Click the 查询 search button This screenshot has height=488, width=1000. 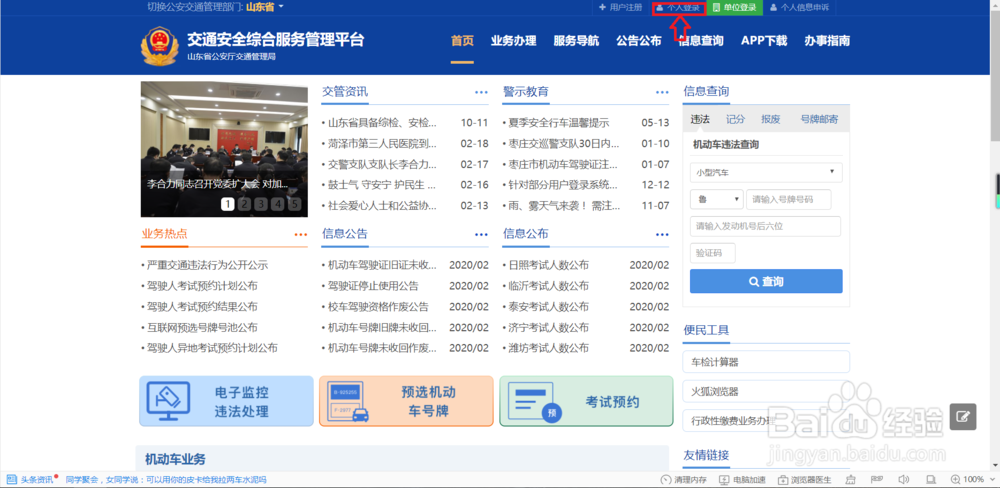tap(766, 281)
